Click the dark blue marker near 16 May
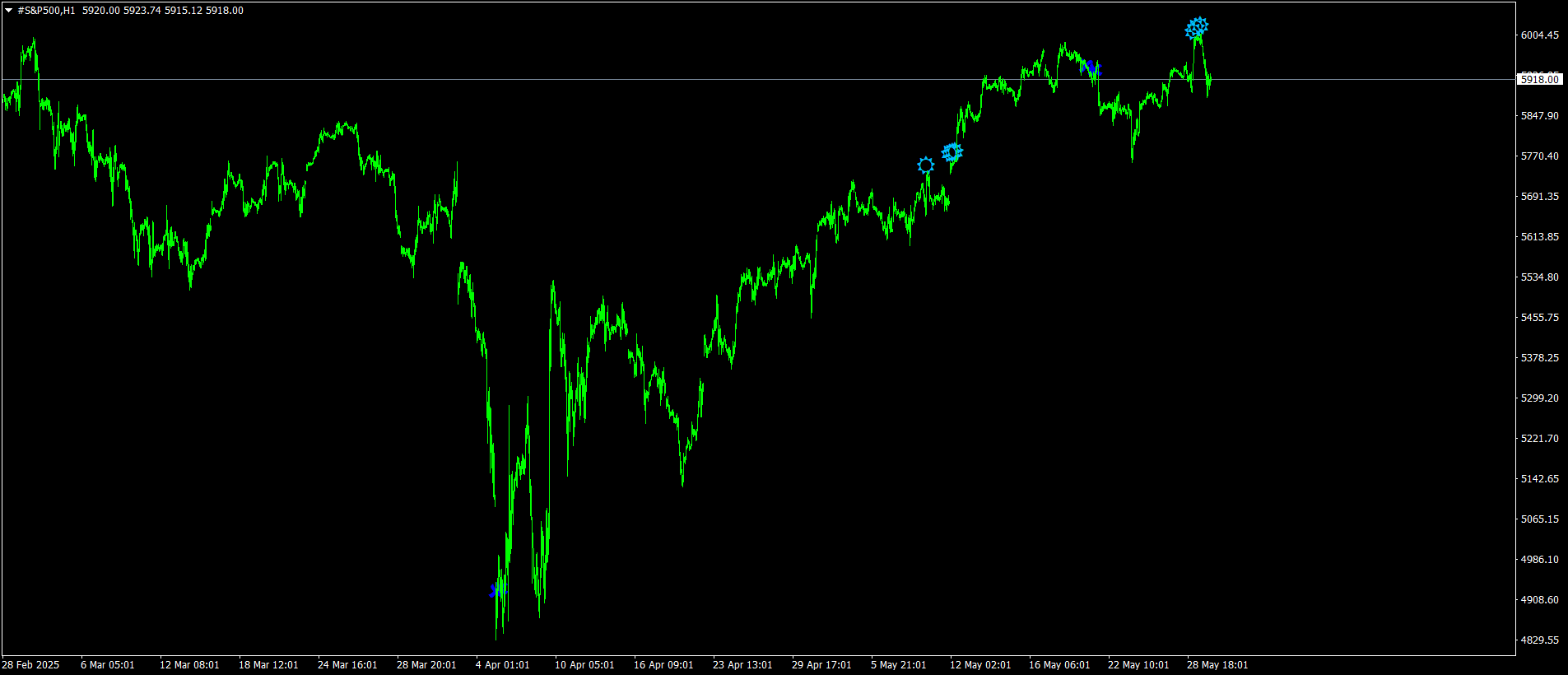The width and height of the screenshot is (1568, 675). 1090,67
